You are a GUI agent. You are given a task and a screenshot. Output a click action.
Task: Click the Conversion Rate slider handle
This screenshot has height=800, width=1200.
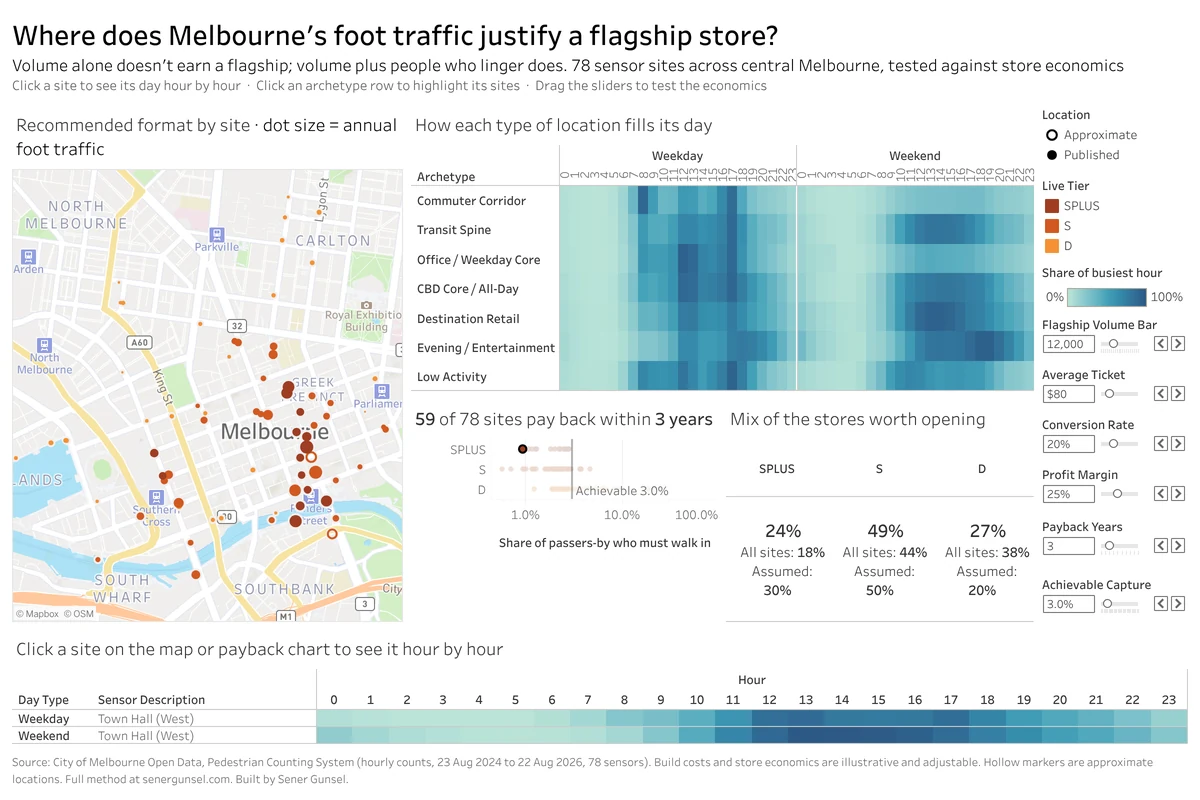click(x=1115, y=444)
